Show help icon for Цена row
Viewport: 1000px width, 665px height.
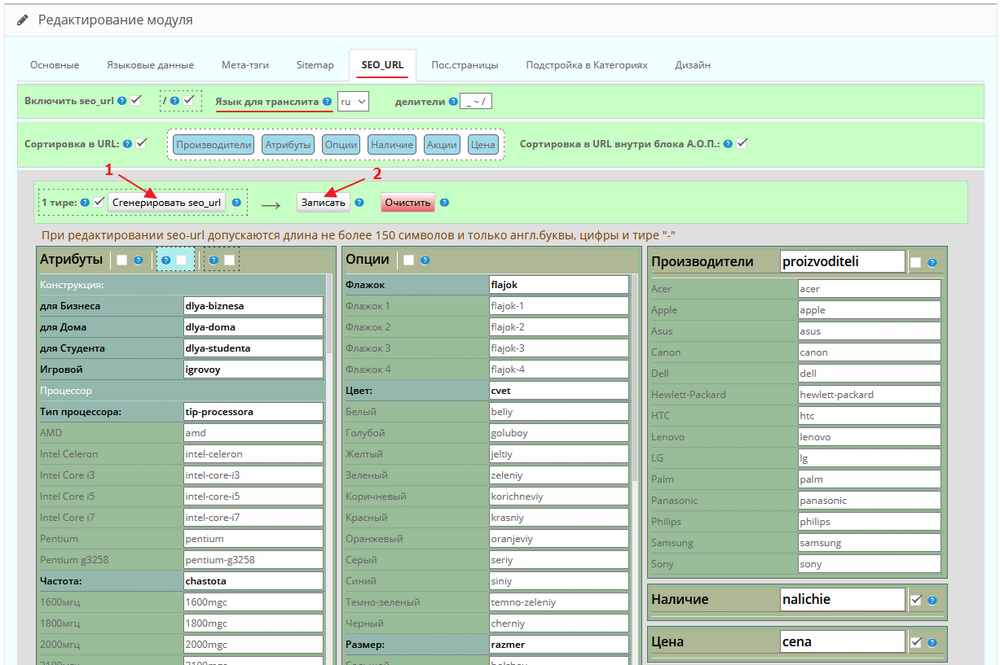point(932,643)
